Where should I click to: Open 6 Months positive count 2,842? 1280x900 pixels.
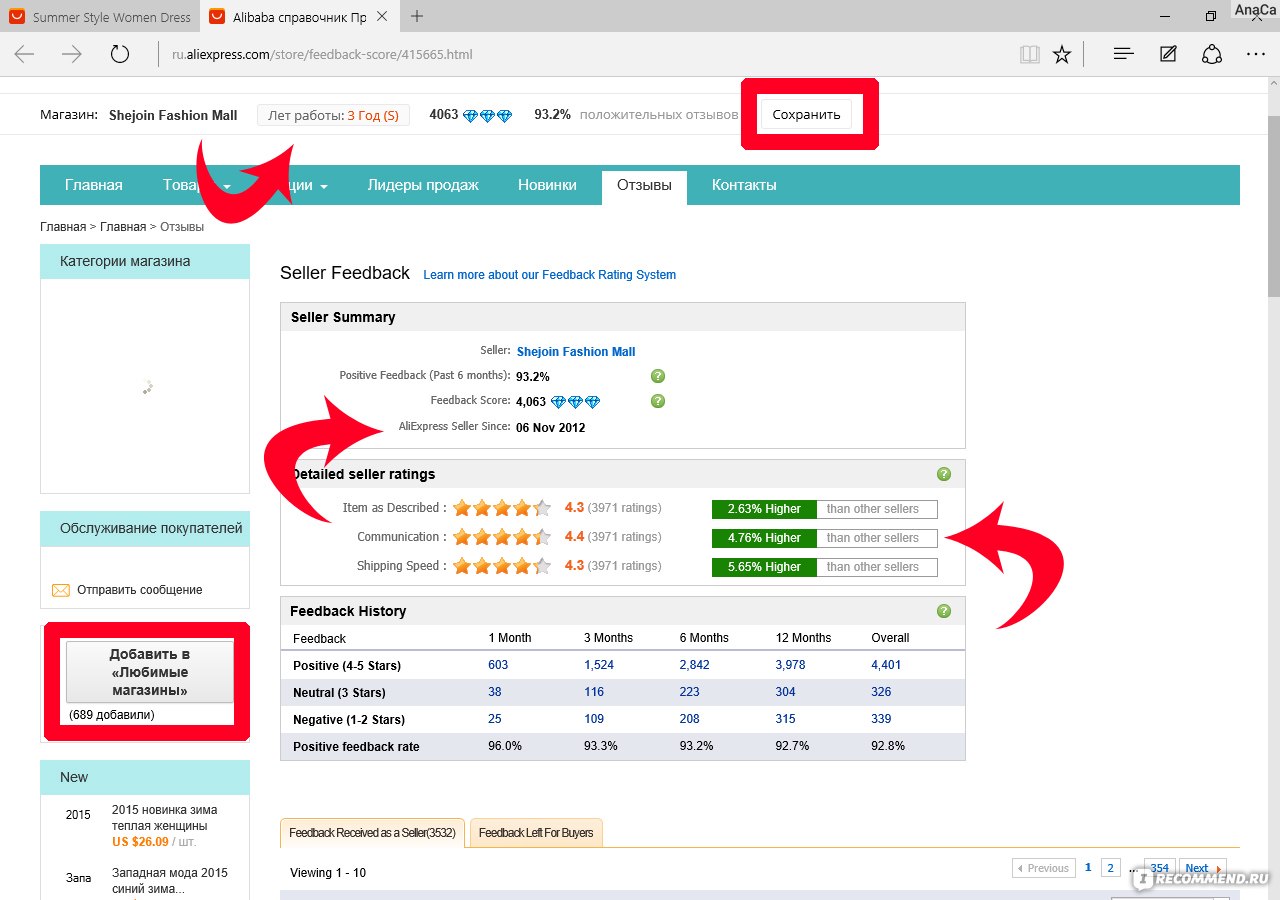click(x=695, y=665)
